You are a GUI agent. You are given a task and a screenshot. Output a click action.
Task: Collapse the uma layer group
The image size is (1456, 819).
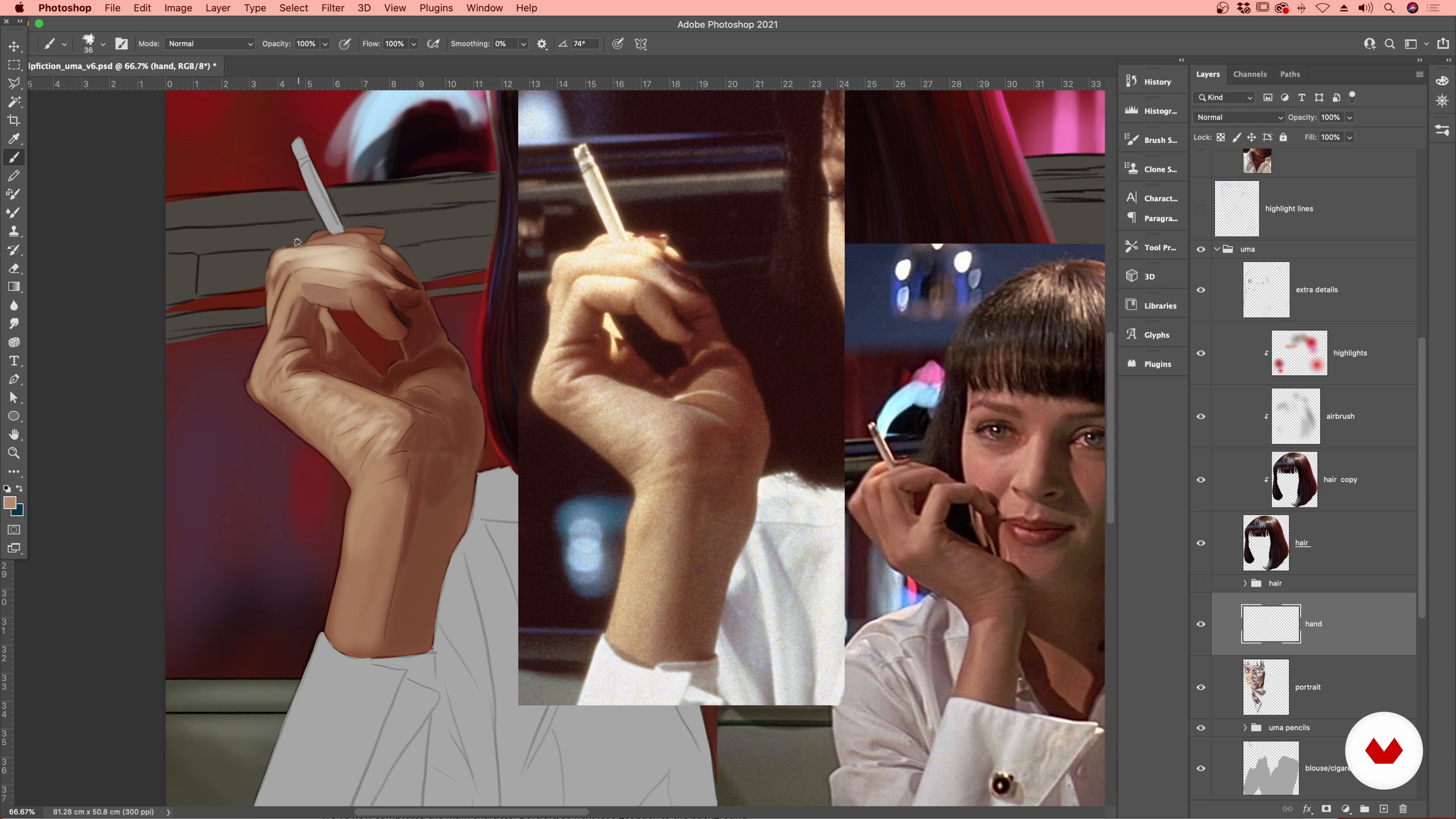[x=1217, y=249]
